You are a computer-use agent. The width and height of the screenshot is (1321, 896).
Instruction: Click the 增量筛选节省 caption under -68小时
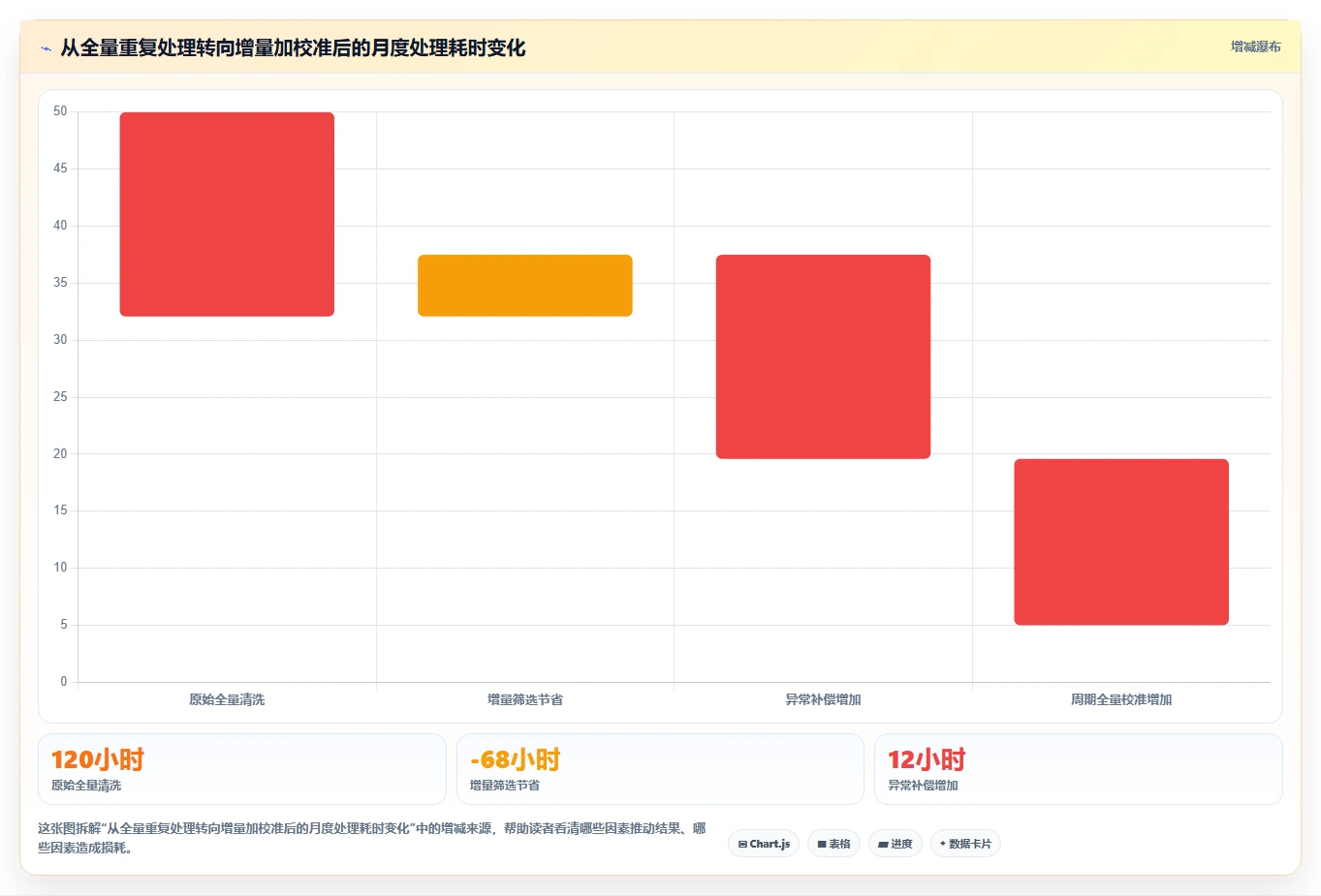click(505, 786)
